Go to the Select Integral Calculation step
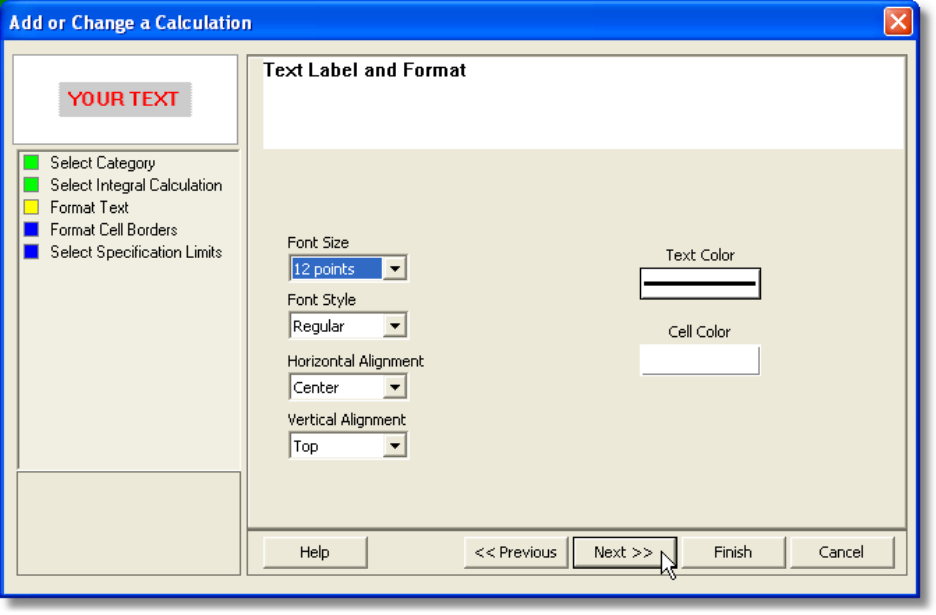Screen dimensions: 936x615 point(136,185)
